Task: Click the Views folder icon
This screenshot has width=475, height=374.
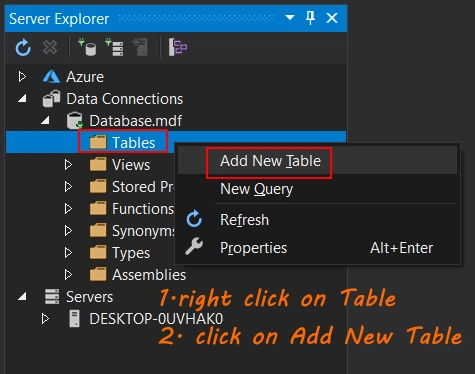Action: [98, 164]
